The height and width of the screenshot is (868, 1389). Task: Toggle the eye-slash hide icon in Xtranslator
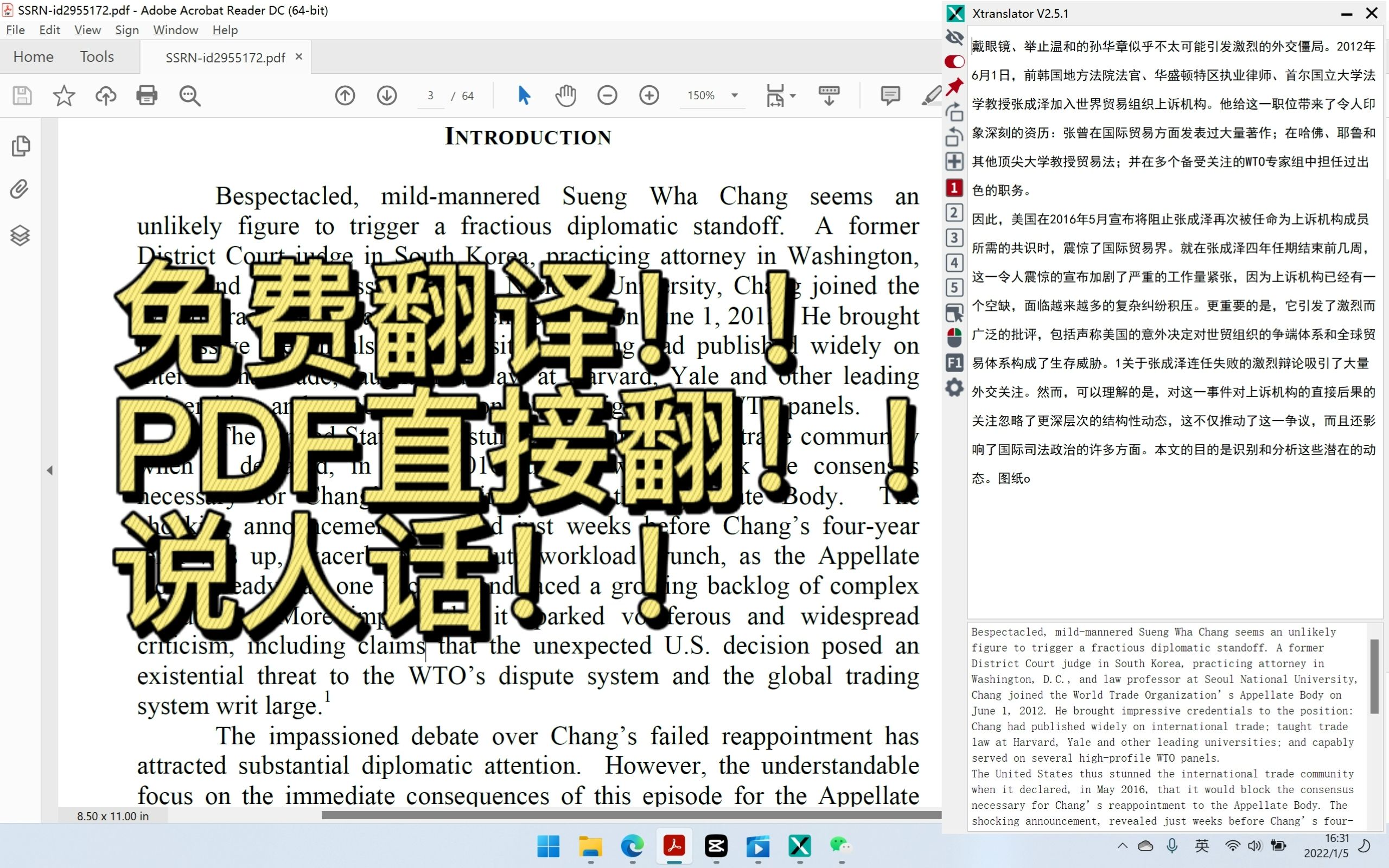[954, 37]
